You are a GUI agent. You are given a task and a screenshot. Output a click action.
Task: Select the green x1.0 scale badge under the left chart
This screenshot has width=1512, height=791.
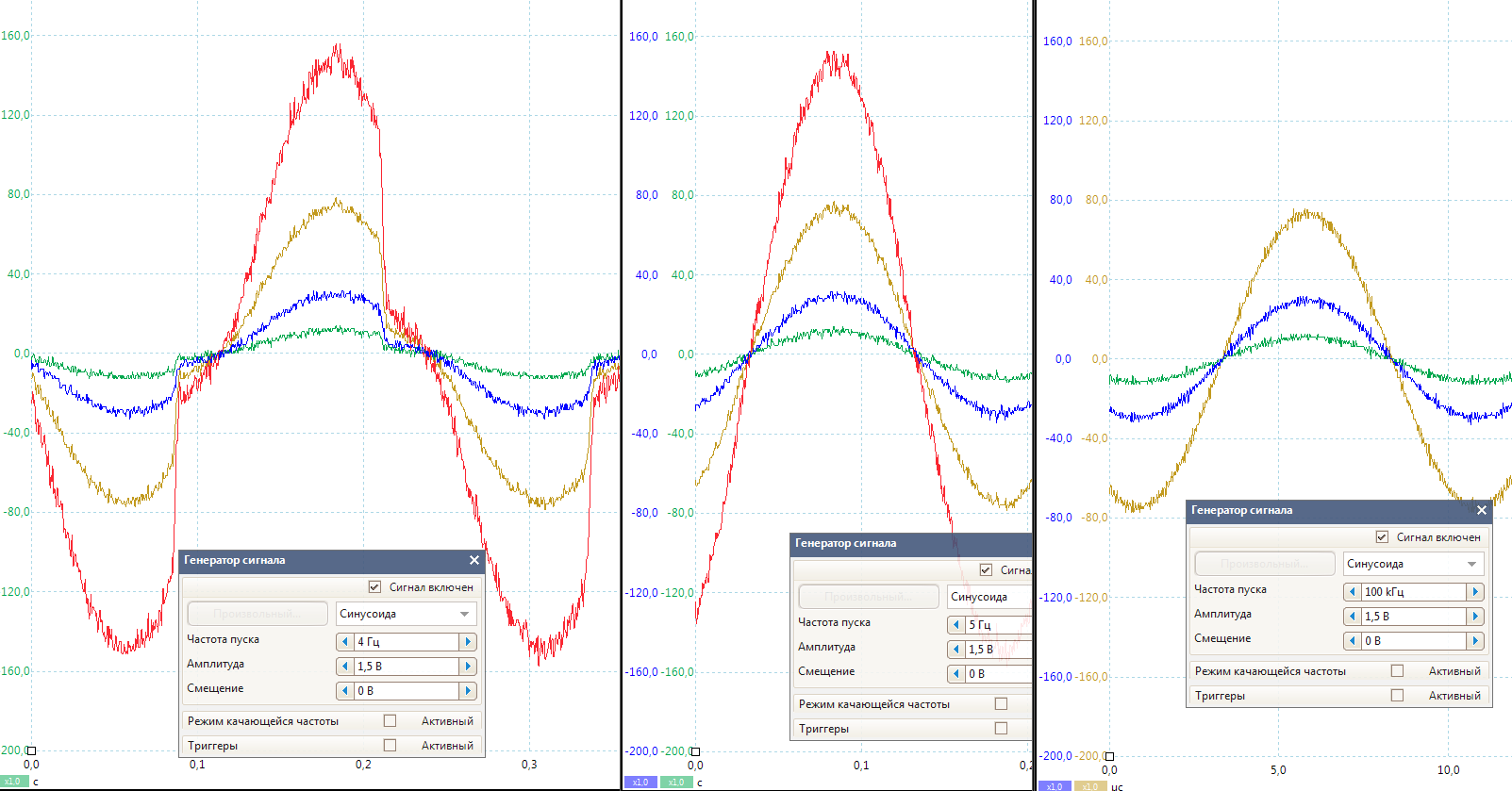point(13,782)
